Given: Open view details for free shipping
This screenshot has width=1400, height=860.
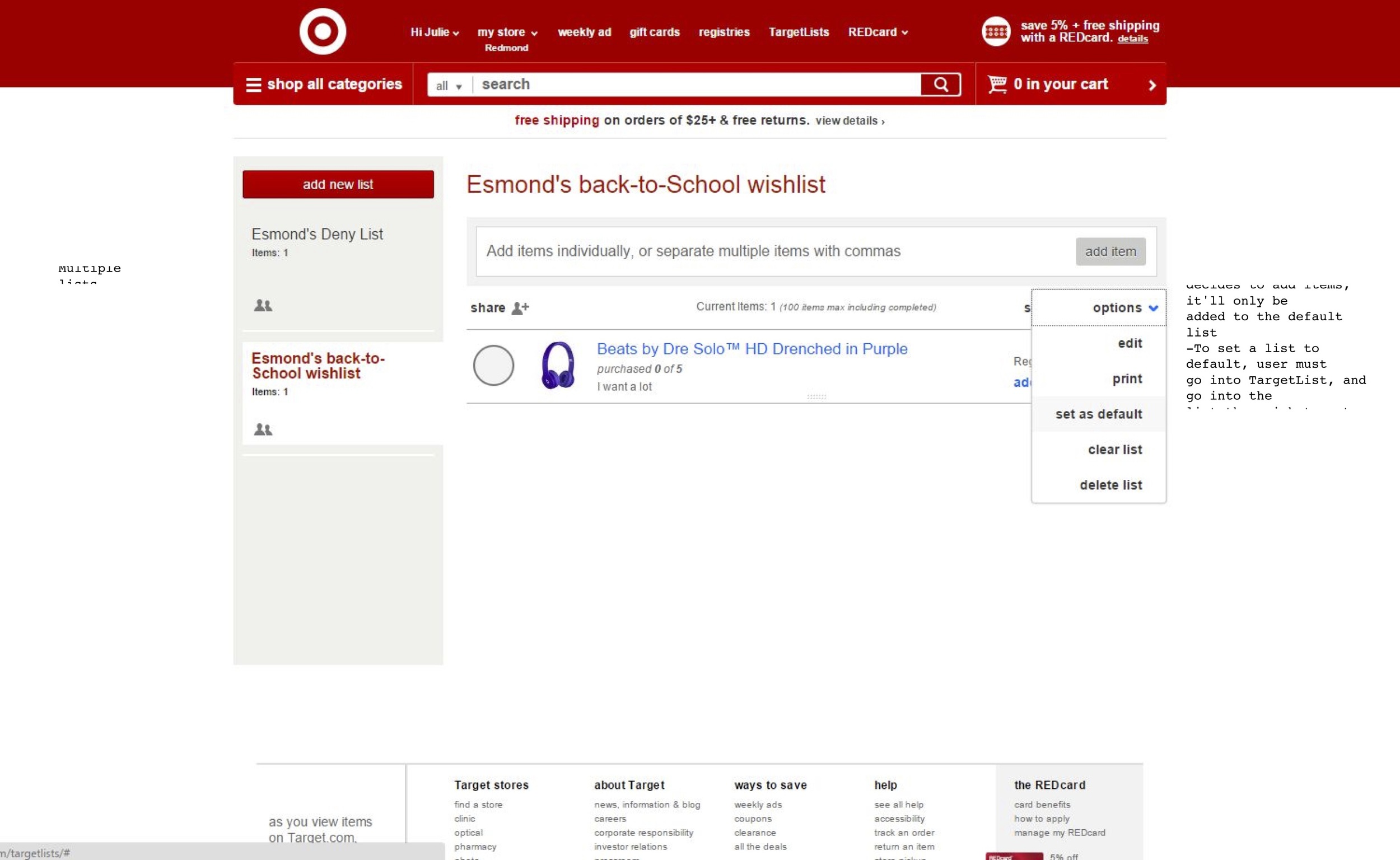Looking at the screenshot, I should click(x=850, y=120).
